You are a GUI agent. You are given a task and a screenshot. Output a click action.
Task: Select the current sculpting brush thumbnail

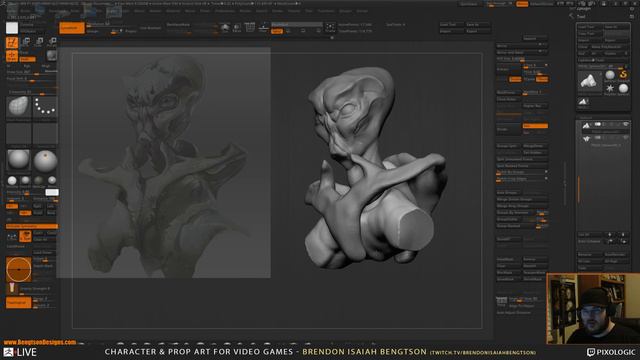click(x=18, y=107)
